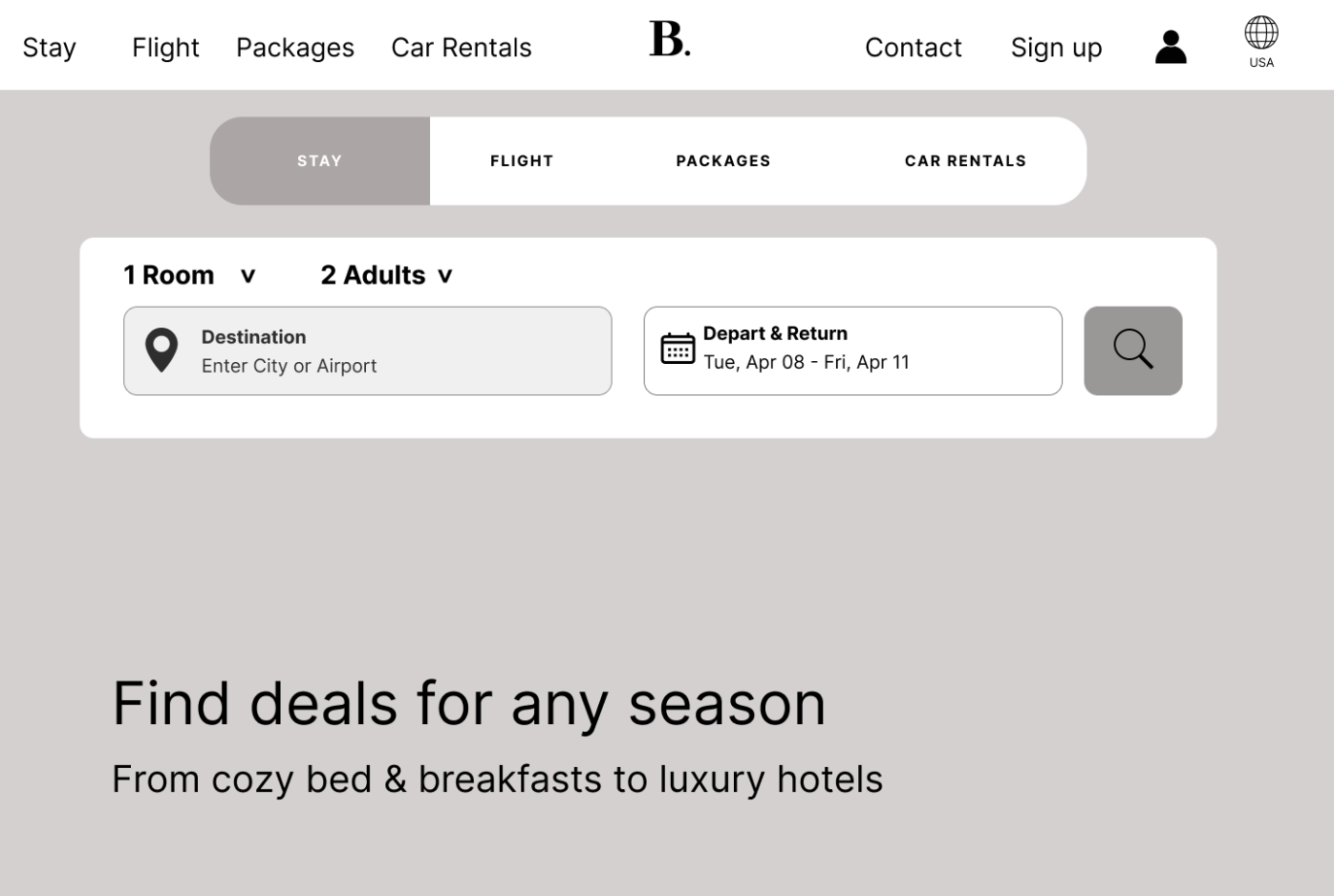
Task: Click the magnifying glass search button
Action: (x=1133, y=351)
